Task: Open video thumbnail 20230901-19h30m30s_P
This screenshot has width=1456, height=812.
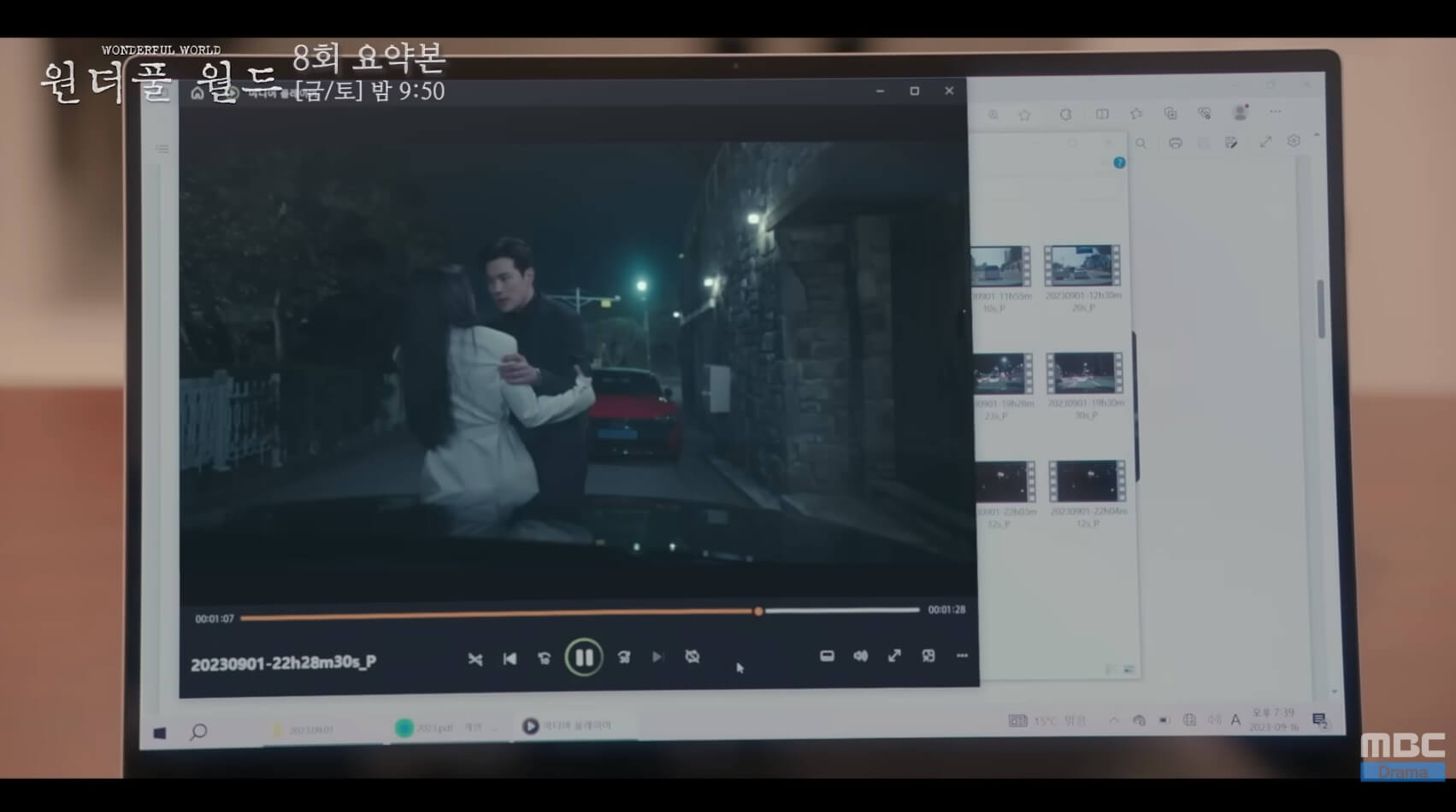Action: pyautogui.click(x=1085, y=385)
